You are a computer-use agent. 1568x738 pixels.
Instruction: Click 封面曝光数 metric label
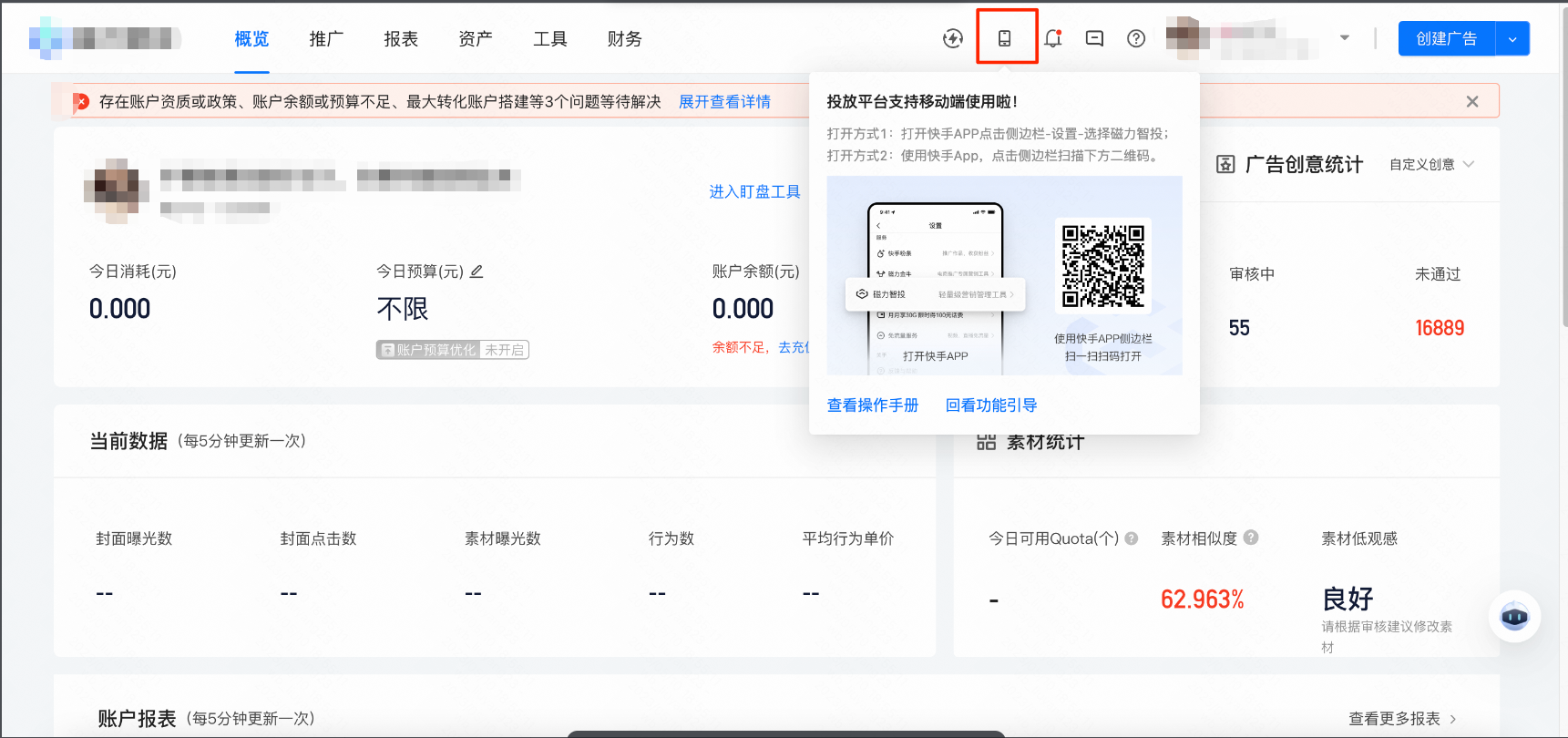pyautogui.click(x=134, y=538)
